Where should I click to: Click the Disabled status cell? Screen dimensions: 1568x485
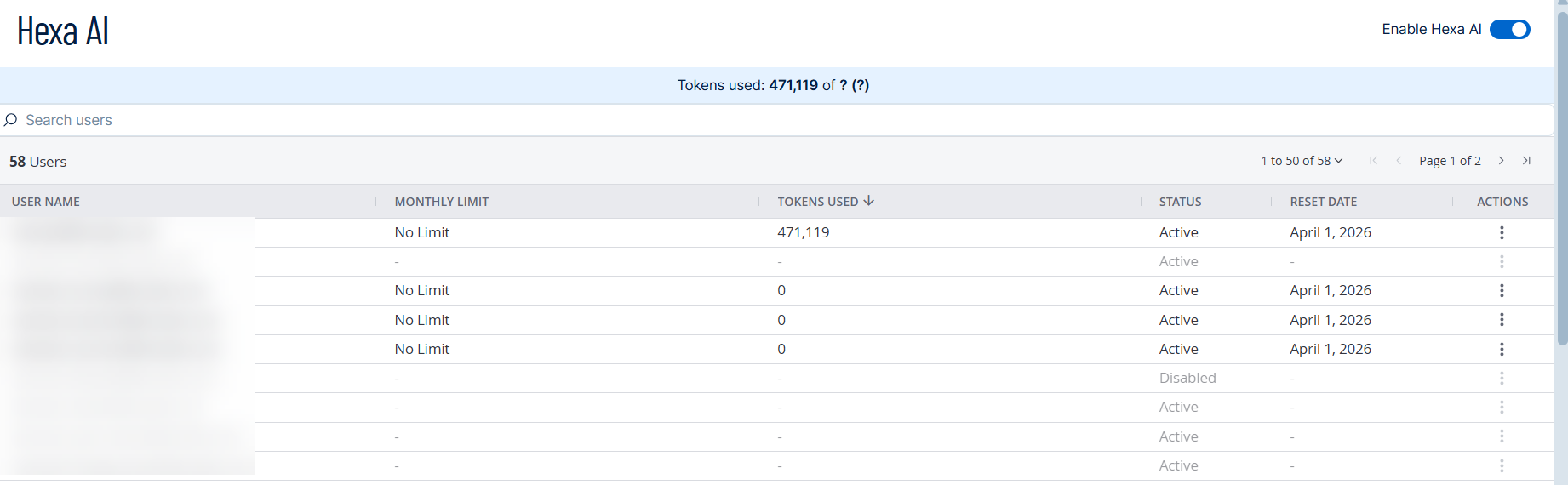click(1187, 378)
